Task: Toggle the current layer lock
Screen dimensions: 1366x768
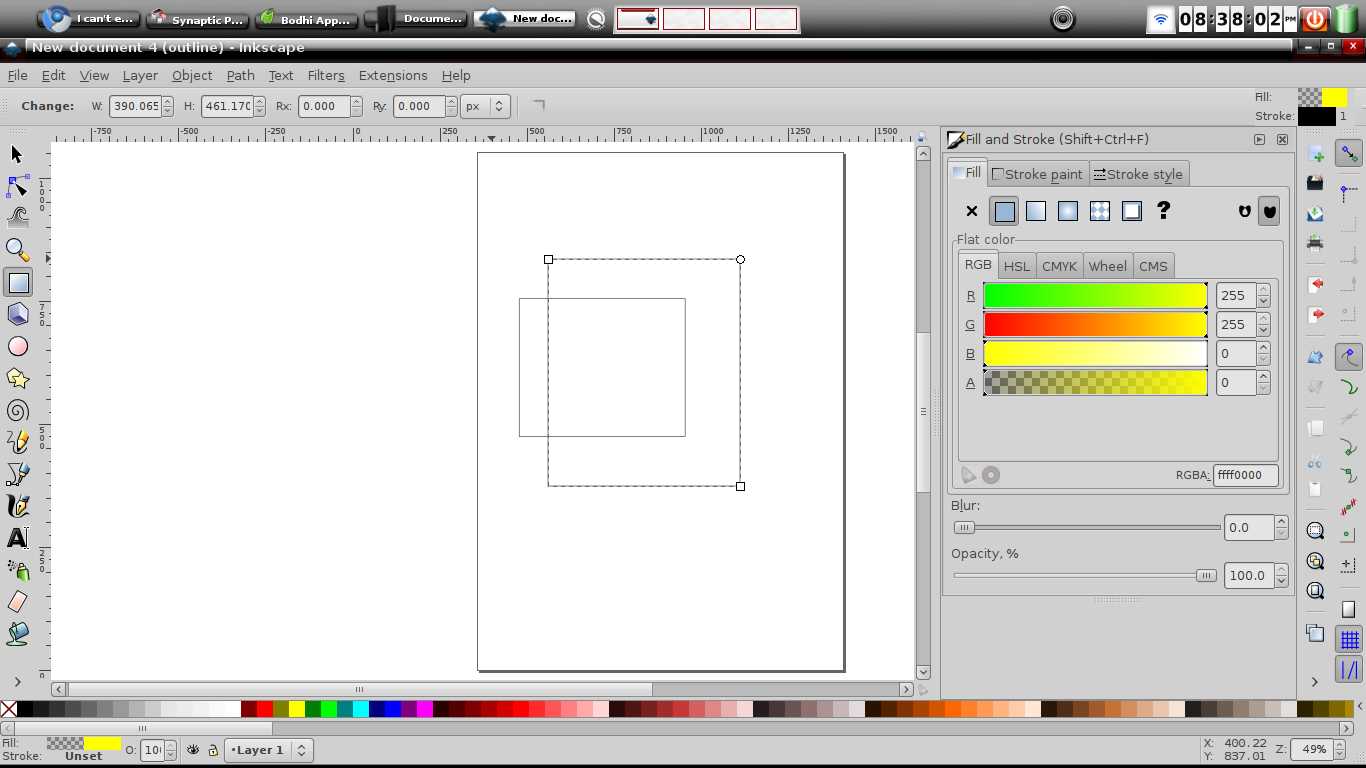Action: point(213,750)
